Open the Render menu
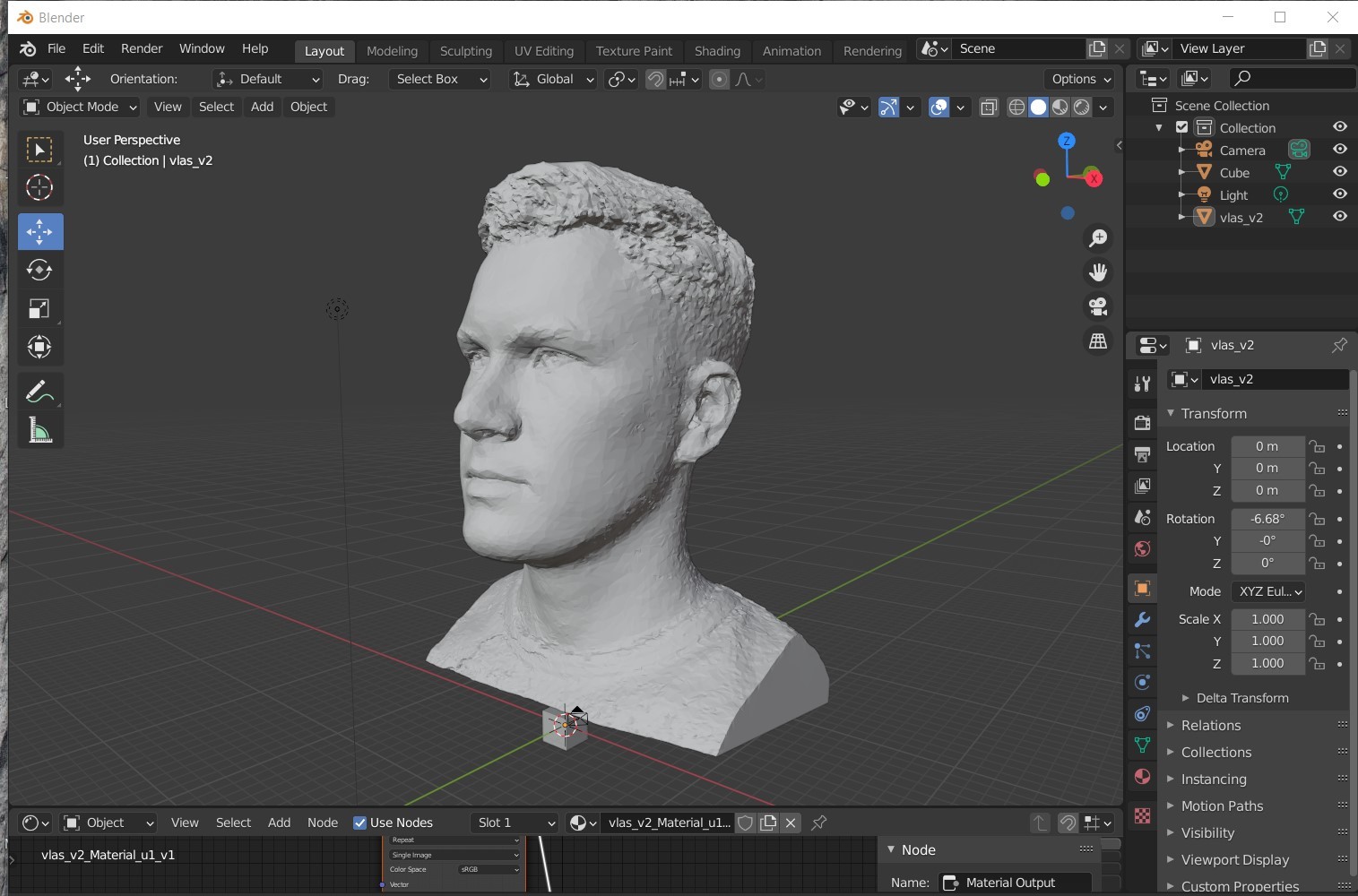Screen dimensions: 1358x896 142,48
